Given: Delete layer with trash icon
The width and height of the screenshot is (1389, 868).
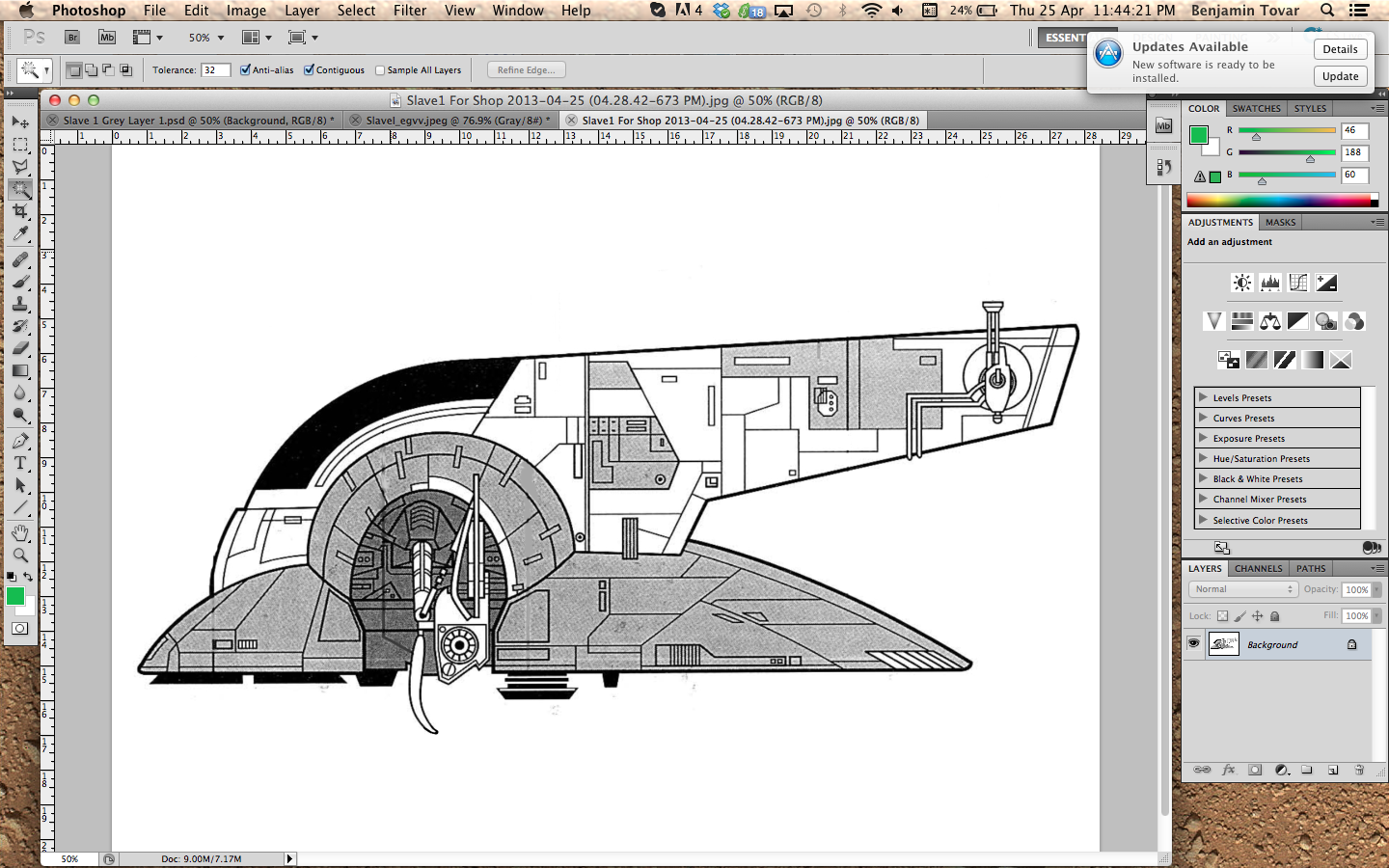Looking at the screenshot, I should 1359,770.
